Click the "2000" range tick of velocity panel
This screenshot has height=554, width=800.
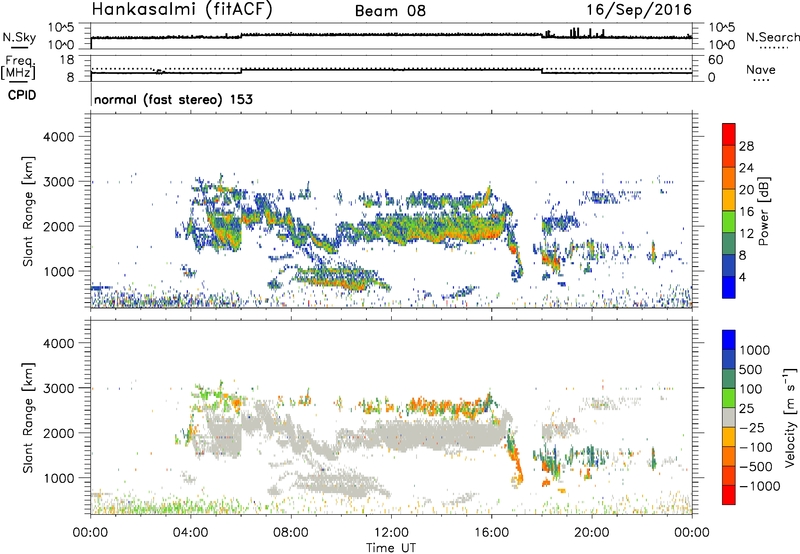[x=58, y=433]
